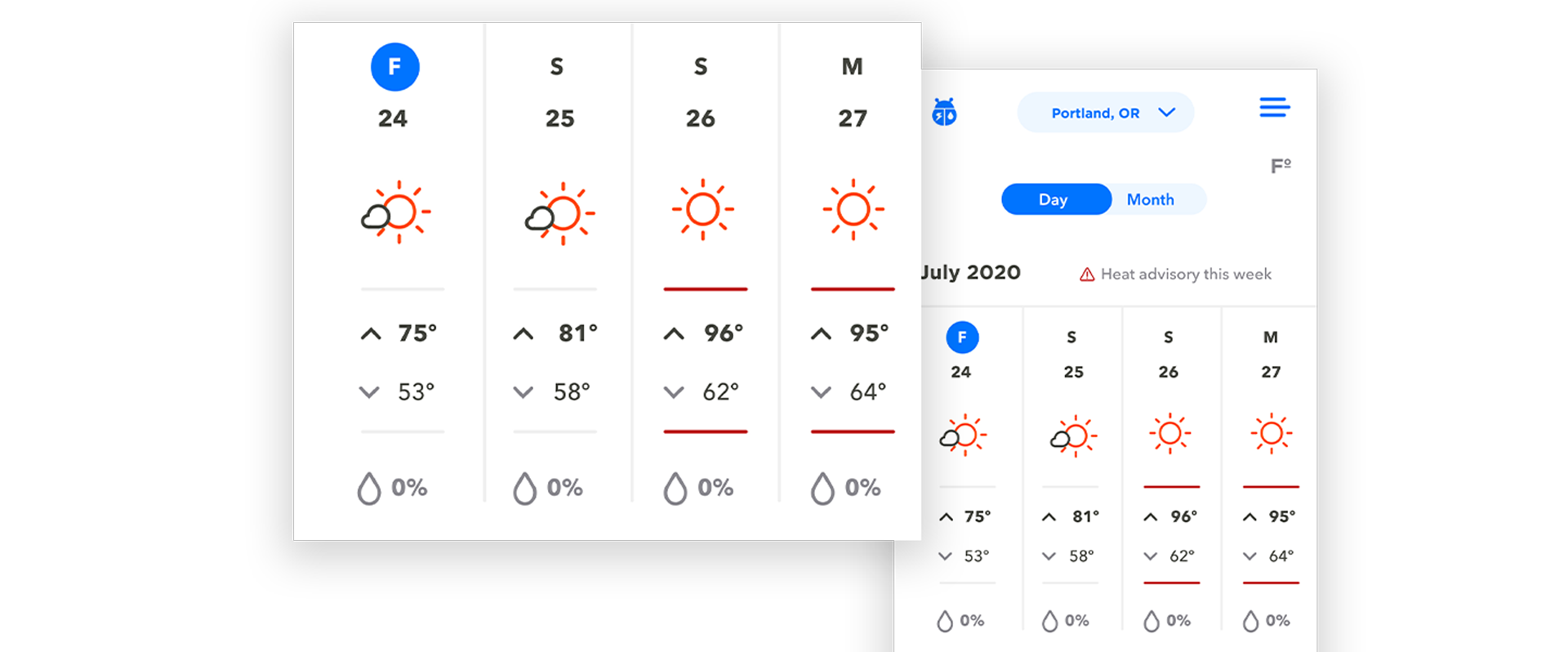Select Monday M day header in small panel

click(1271, 337)
